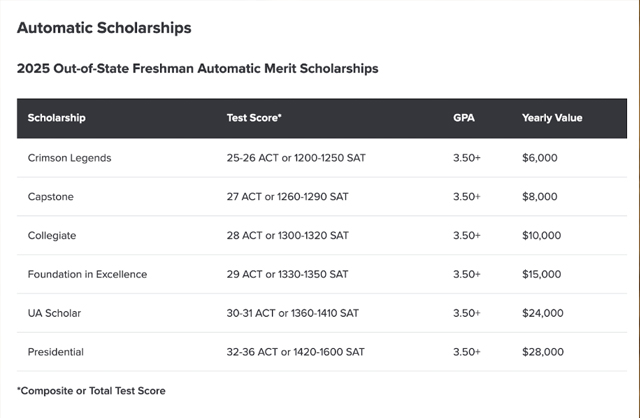Click the 27 ACT or 1260-1290 SAT cell
Screen dimensions: 640x418
(288, 197)
